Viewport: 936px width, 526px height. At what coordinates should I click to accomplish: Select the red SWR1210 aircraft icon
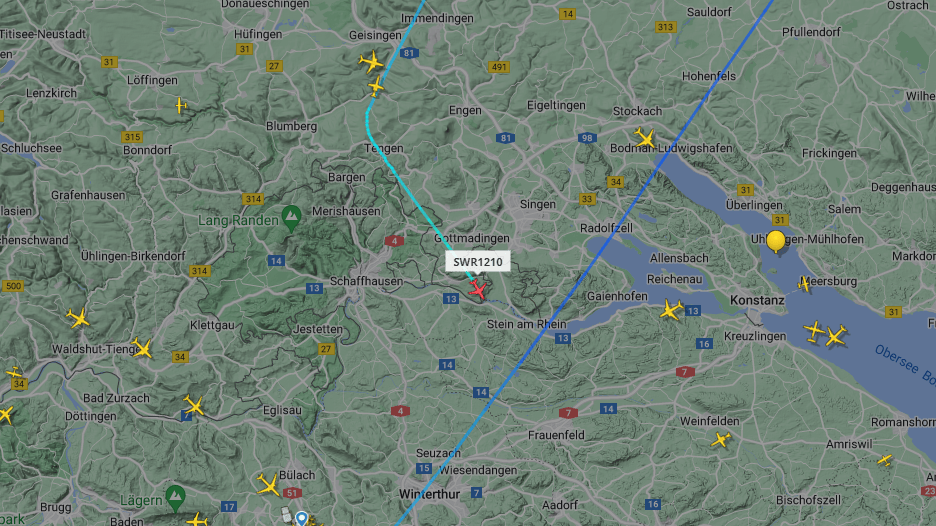pyautogui.click(x=478, y=290)
